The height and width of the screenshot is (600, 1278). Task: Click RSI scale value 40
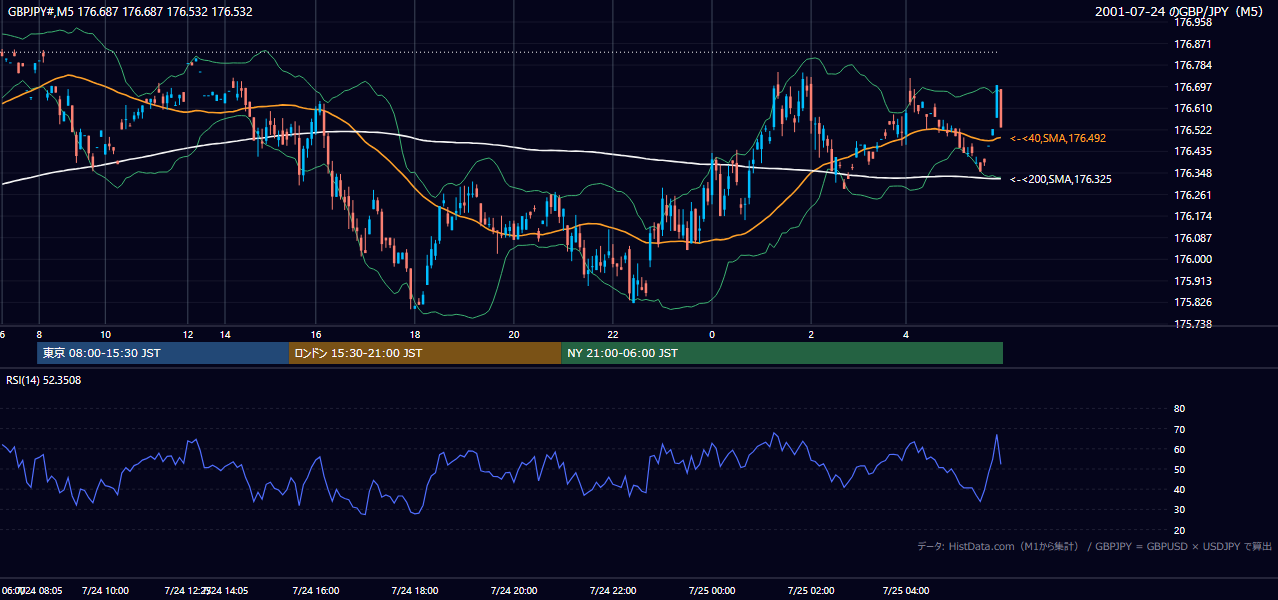click(x=1179, y=489)
